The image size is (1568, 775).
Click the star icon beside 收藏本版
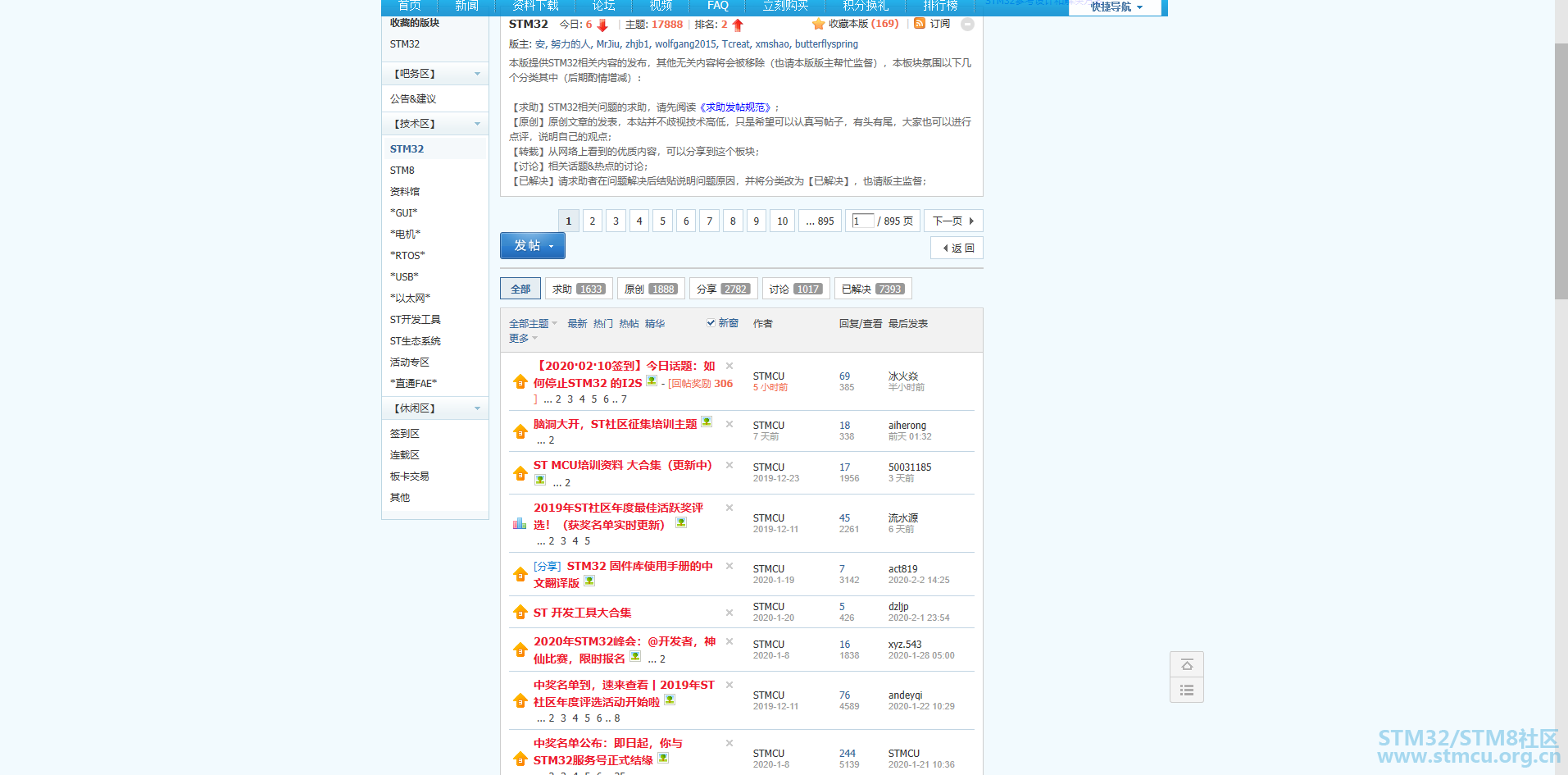point(818,24)
